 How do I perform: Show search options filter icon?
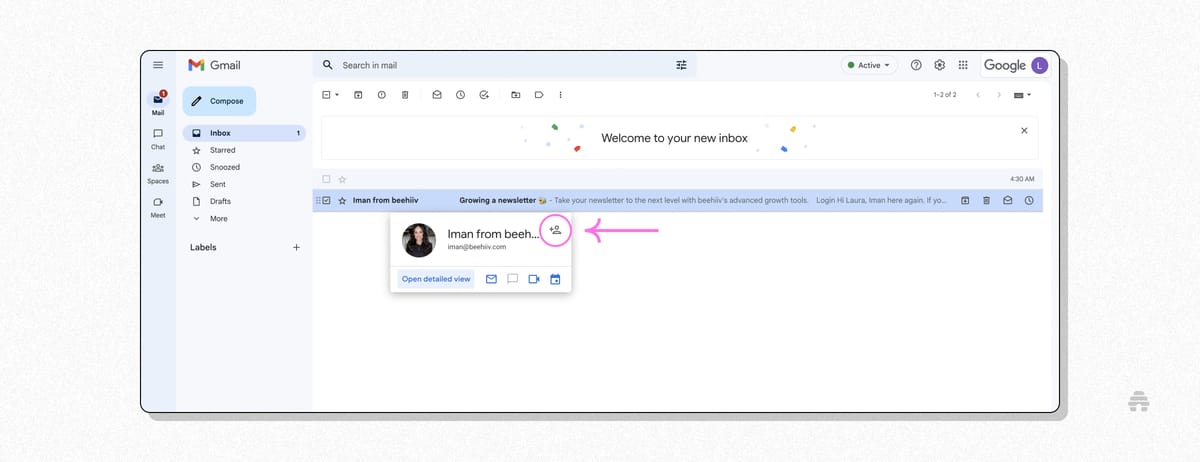coord(682,65)
